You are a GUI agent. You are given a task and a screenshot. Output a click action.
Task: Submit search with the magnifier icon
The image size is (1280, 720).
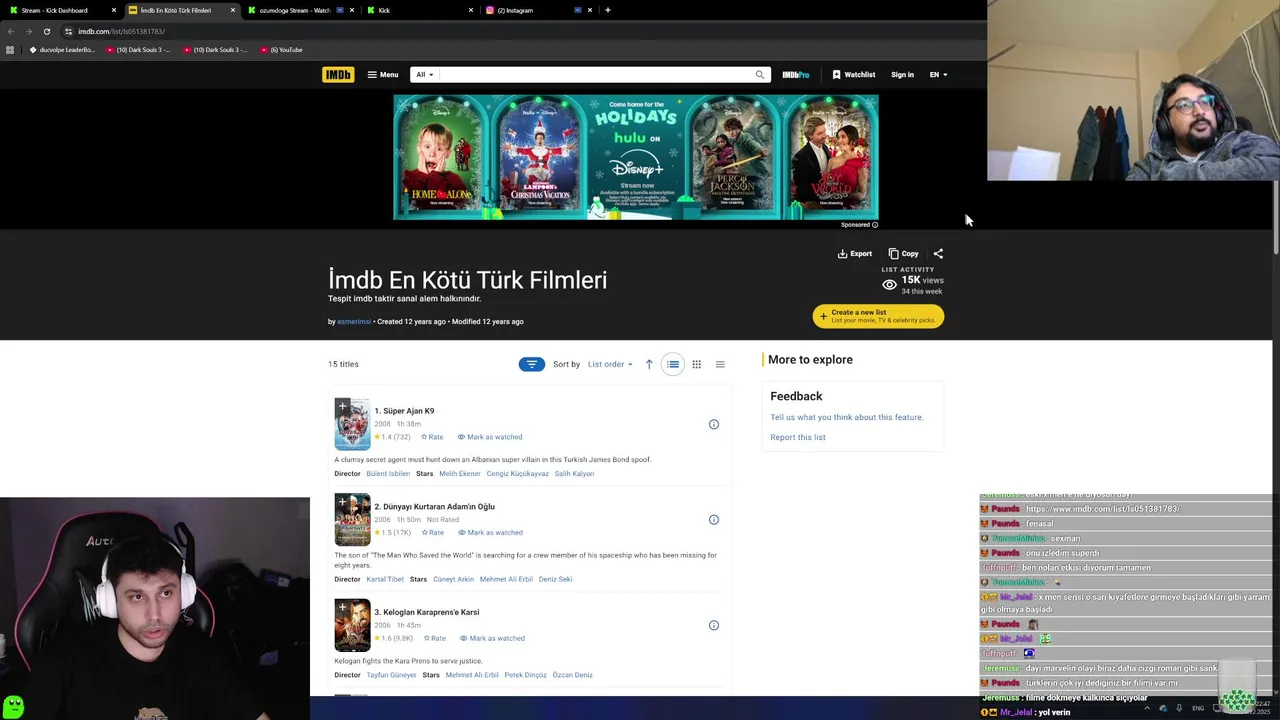[760, 74]
